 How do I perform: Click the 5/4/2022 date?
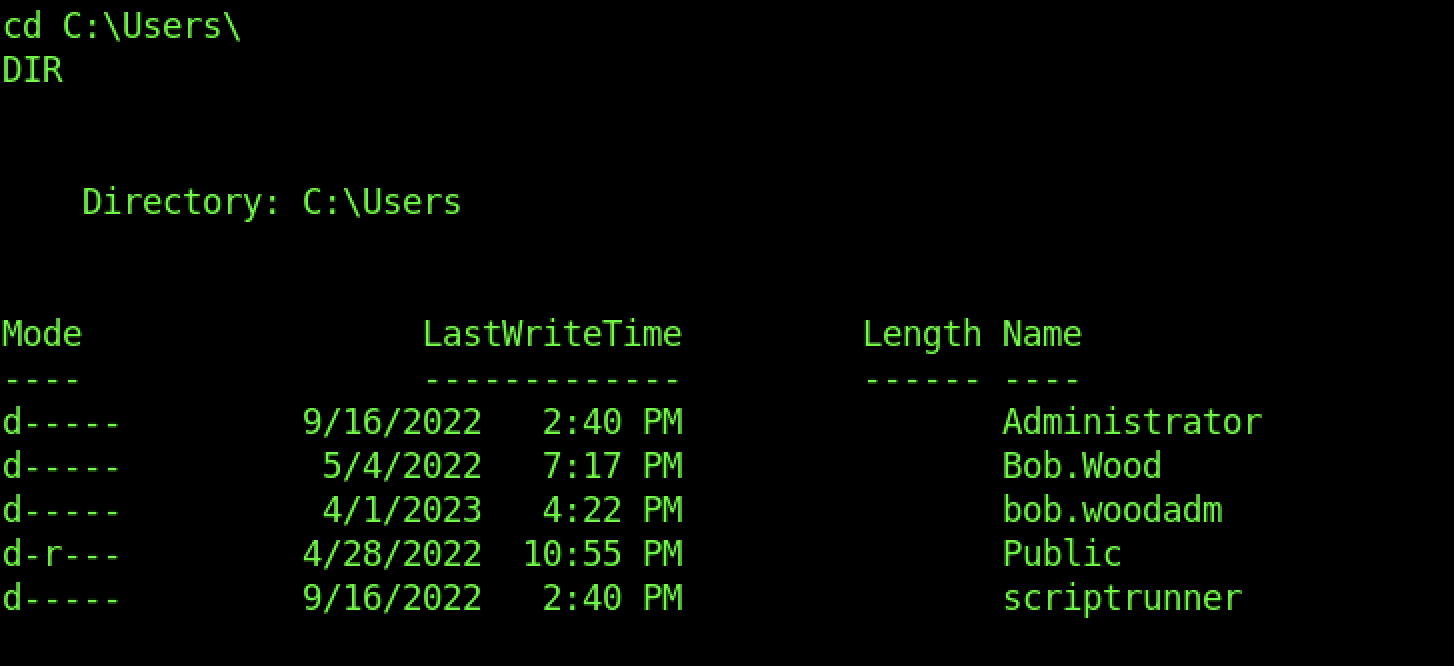(x=401, y=466)
